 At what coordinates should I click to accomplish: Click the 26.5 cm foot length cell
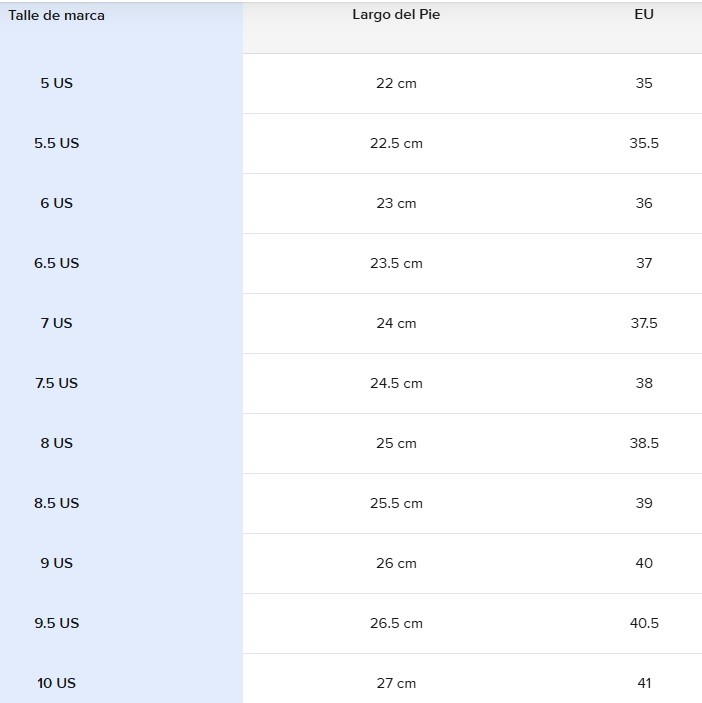click(396, 623)
